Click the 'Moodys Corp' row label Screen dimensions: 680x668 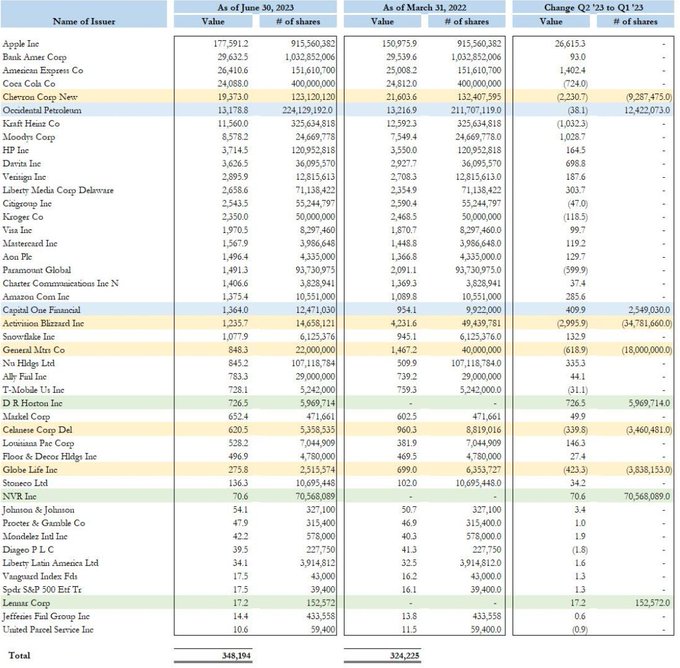coord(29,137)
